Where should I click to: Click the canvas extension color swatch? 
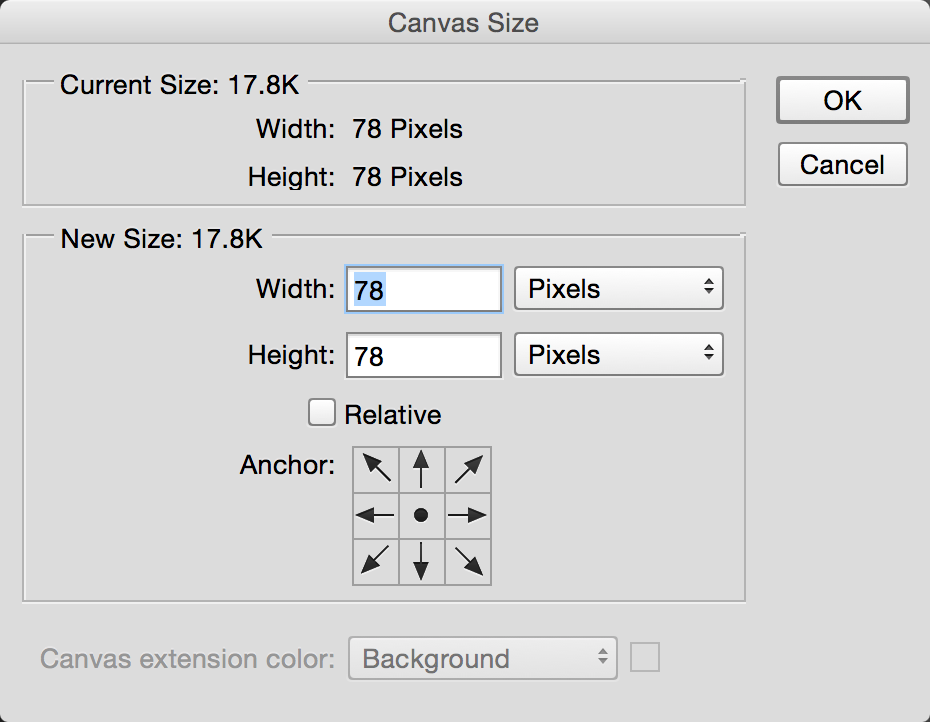point(644,657)
